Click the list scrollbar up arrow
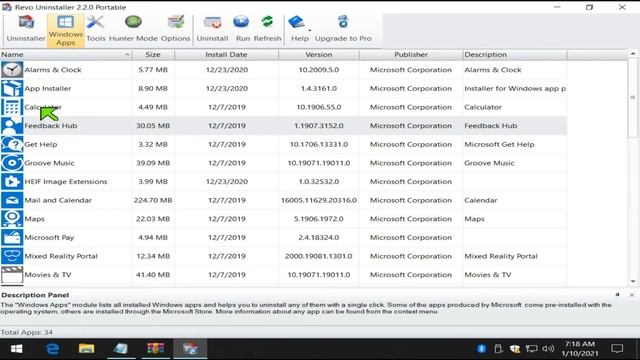 pos(633,54)
